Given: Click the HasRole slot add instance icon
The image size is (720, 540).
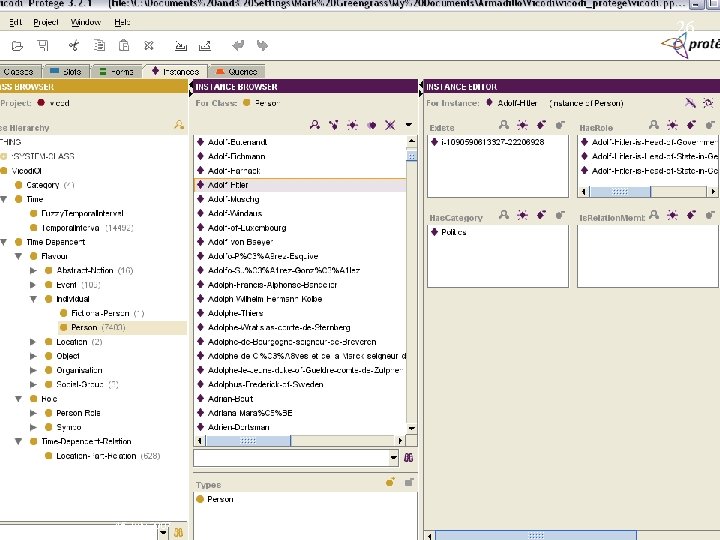Looking at the screenshot, I should click(x=691, y=125).
